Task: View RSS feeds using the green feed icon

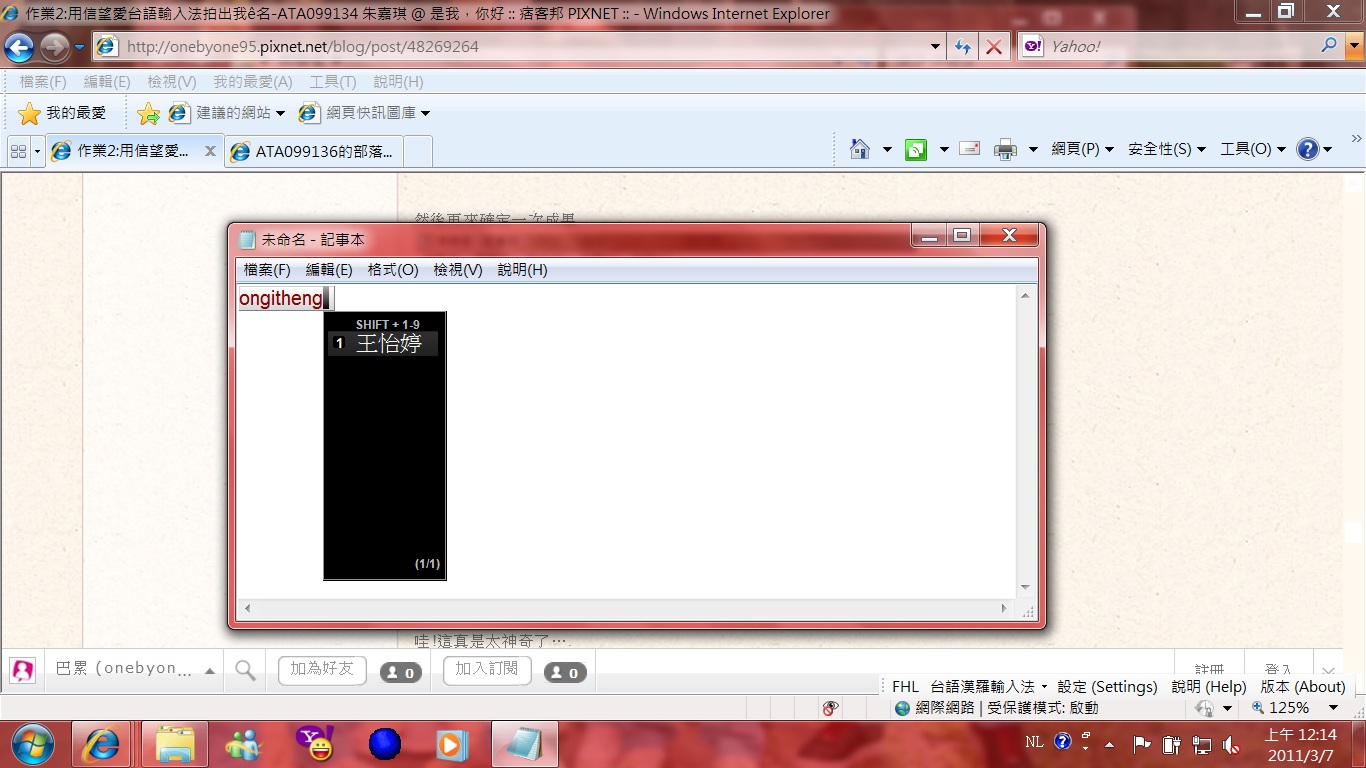Action: [915, 148]
